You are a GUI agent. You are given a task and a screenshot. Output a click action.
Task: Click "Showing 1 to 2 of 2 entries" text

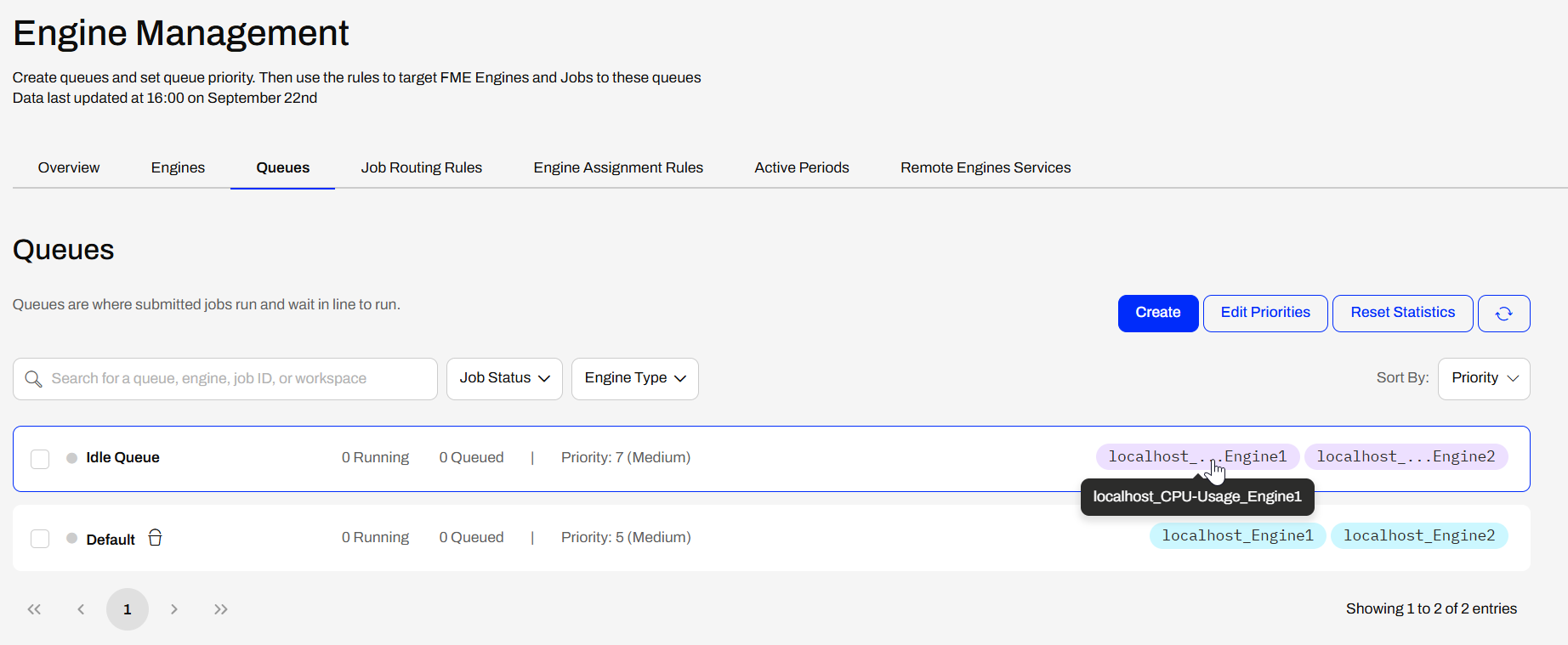tap(1431, 609)
